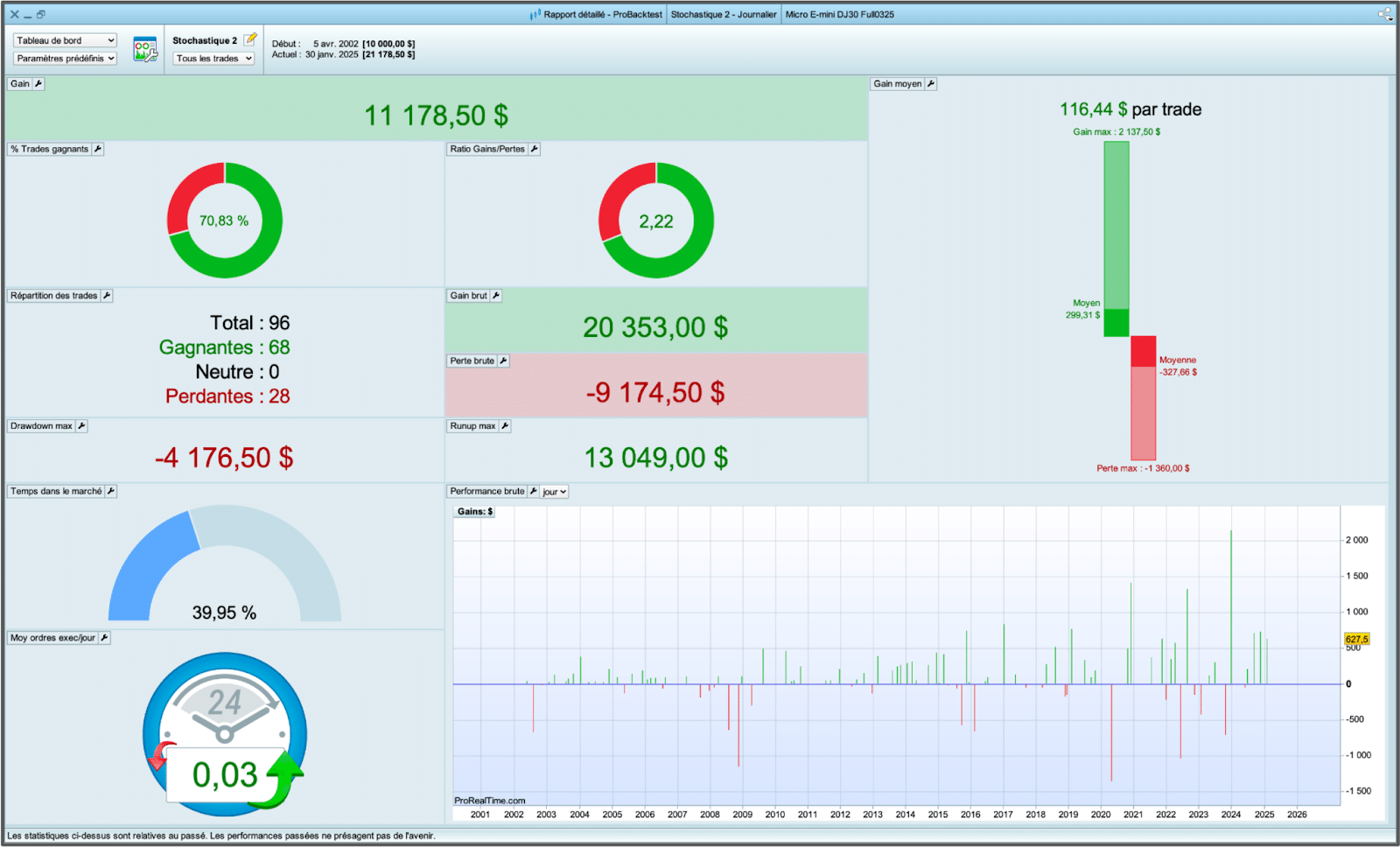Click wrench icon for Répartition des trades
This screenshot has height=848, width=1400.
[x=107, y=296]
